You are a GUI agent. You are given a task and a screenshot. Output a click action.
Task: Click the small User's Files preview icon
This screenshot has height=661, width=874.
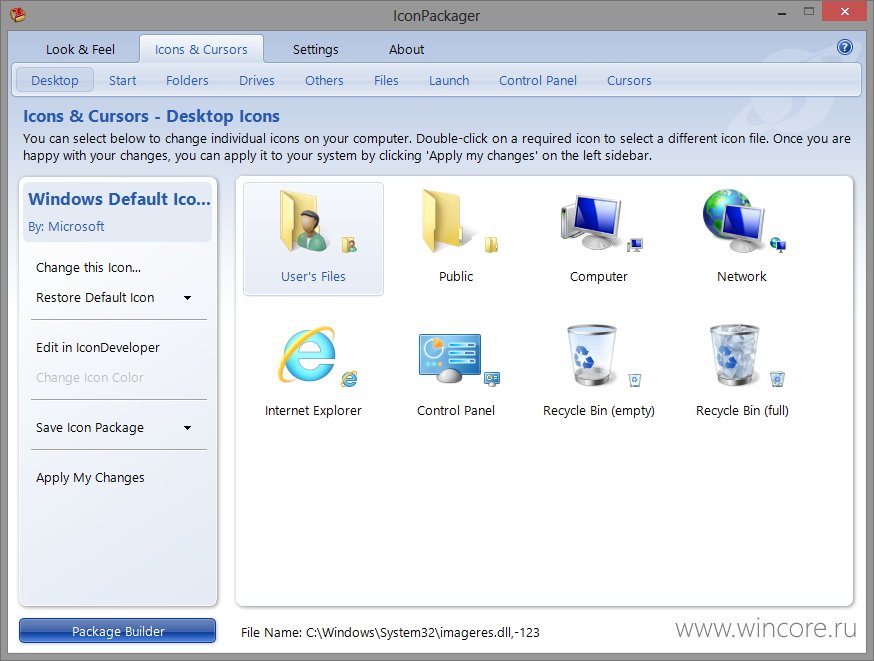click(x=349, y=244)
